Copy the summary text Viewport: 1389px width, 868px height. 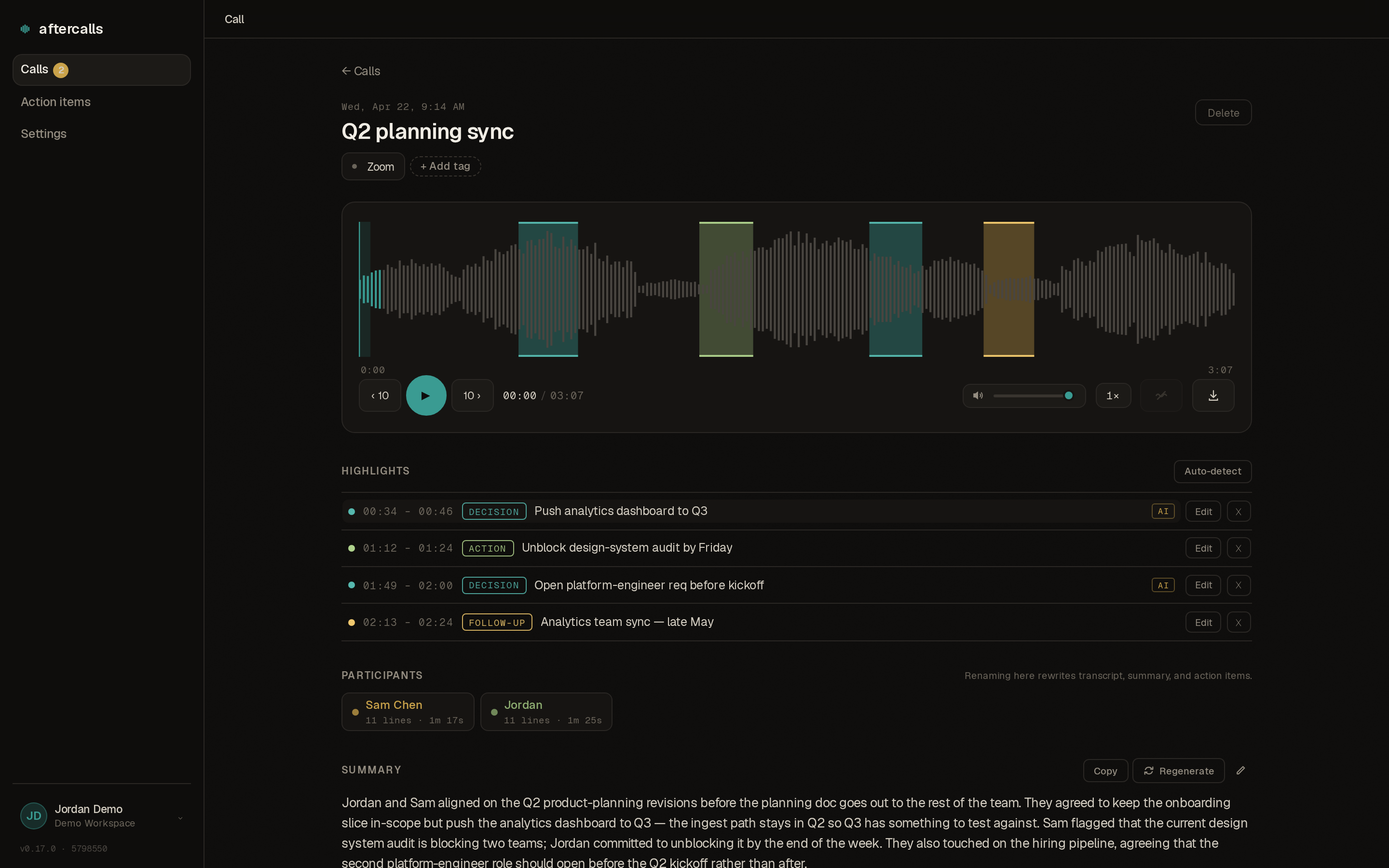click(1105, 771)
